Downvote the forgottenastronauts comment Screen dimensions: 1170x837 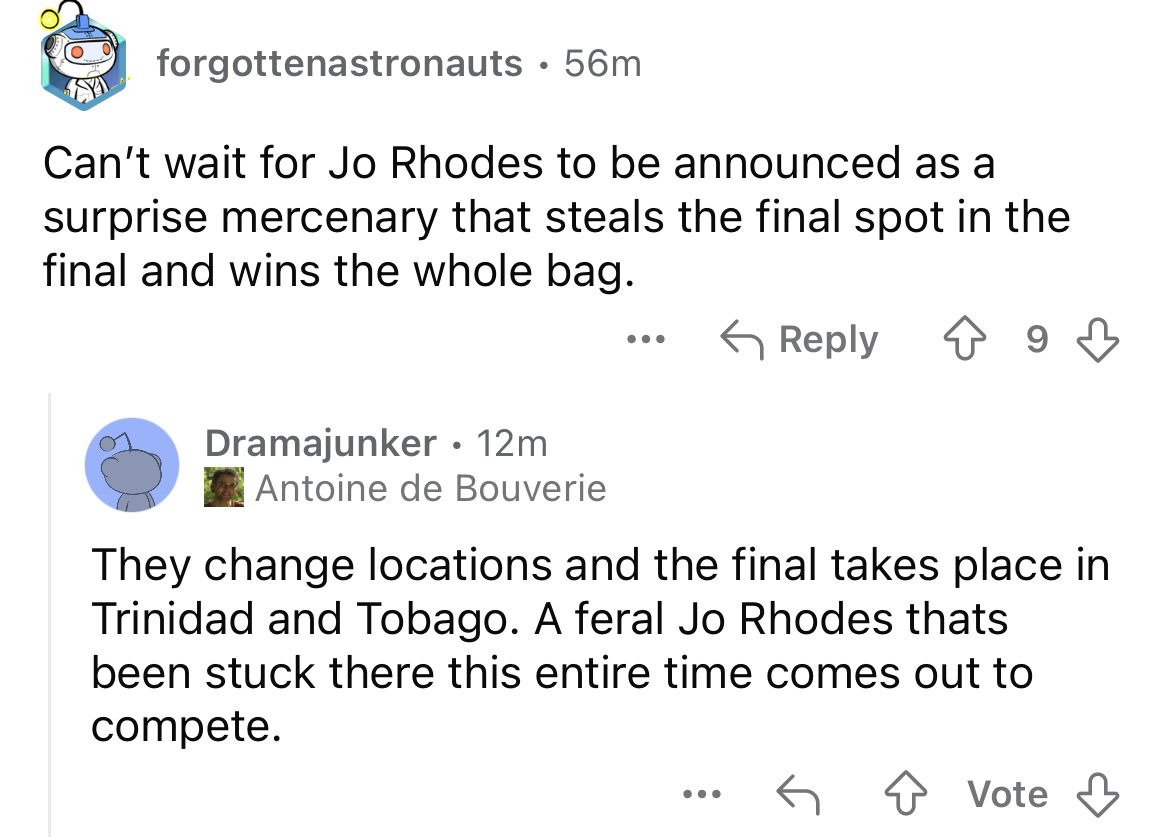(1097, 339)
